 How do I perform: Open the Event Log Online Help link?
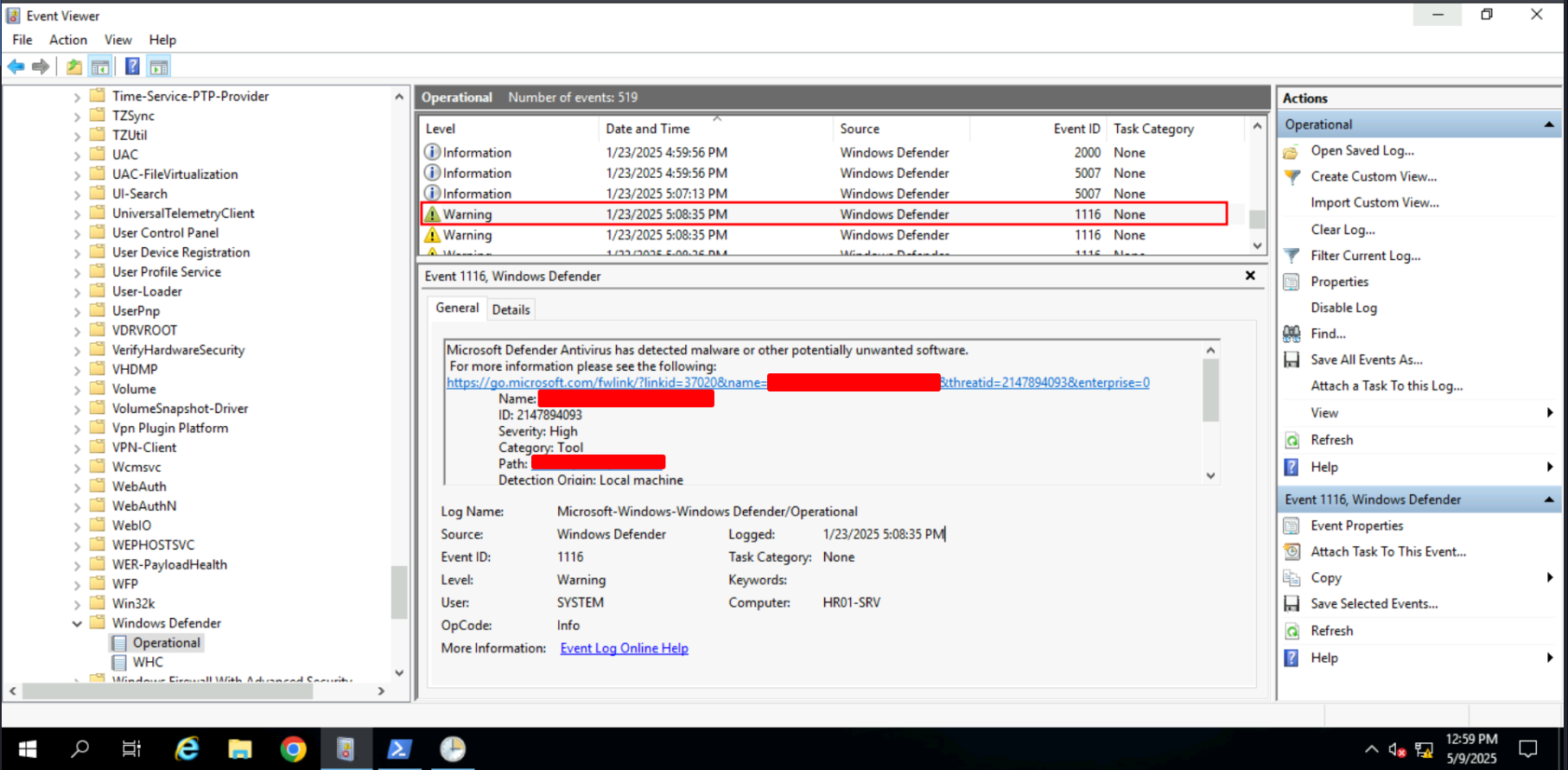[625, 648]
